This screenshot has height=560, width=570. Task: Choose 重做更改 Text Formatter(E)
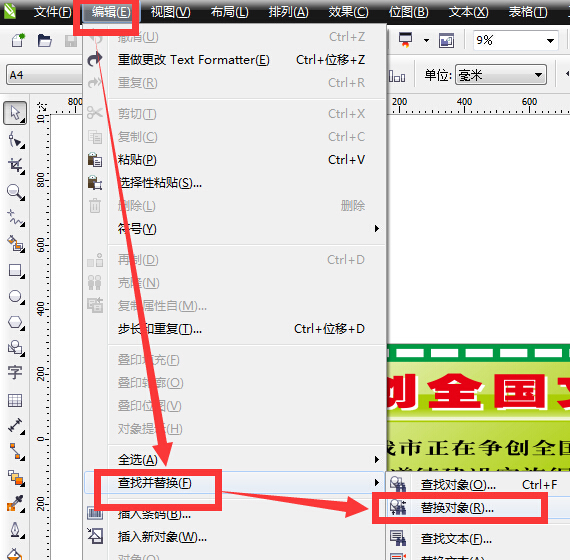[x=235, y=60]
